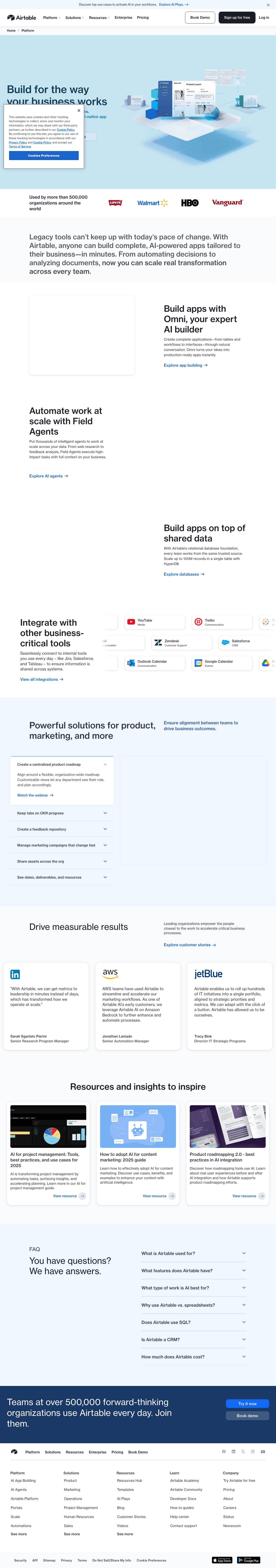Viewport: 276px width, 1568px height.
Task: Open Airtable's X profile from footer
Action: 243,1452
